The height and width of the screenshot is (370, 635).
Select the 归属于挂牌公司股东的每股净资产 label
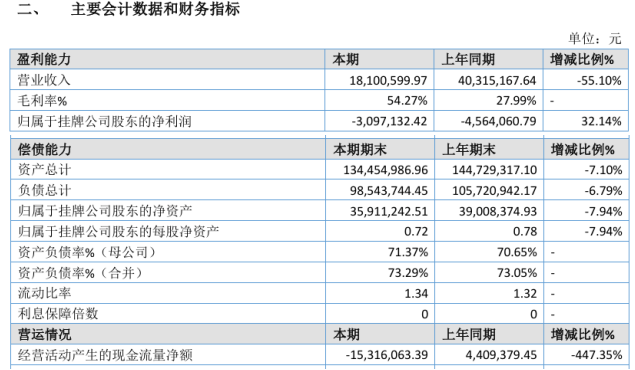[x=118, y=232]
